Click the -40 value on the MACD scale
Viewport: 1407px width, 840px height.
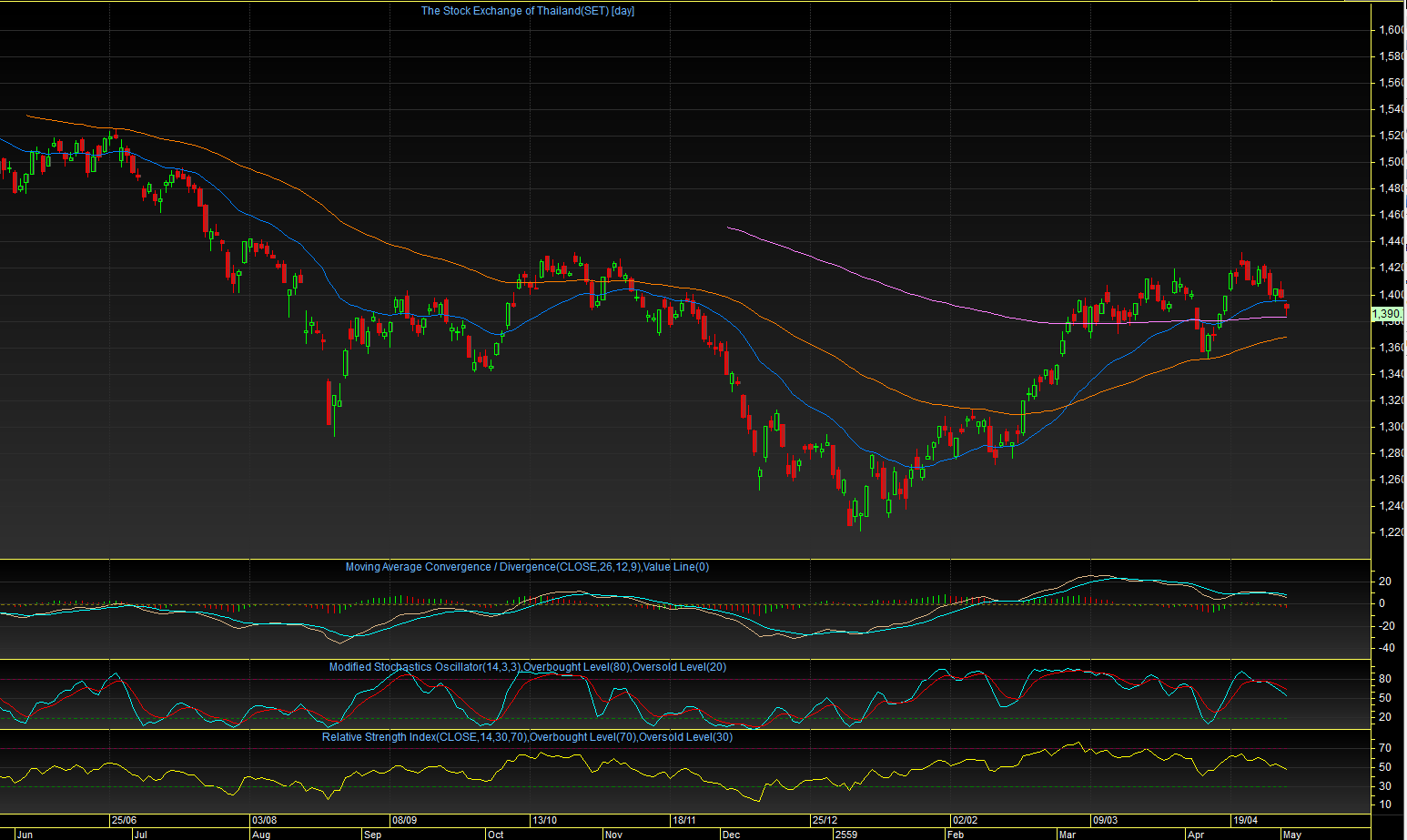(1387, 649)
